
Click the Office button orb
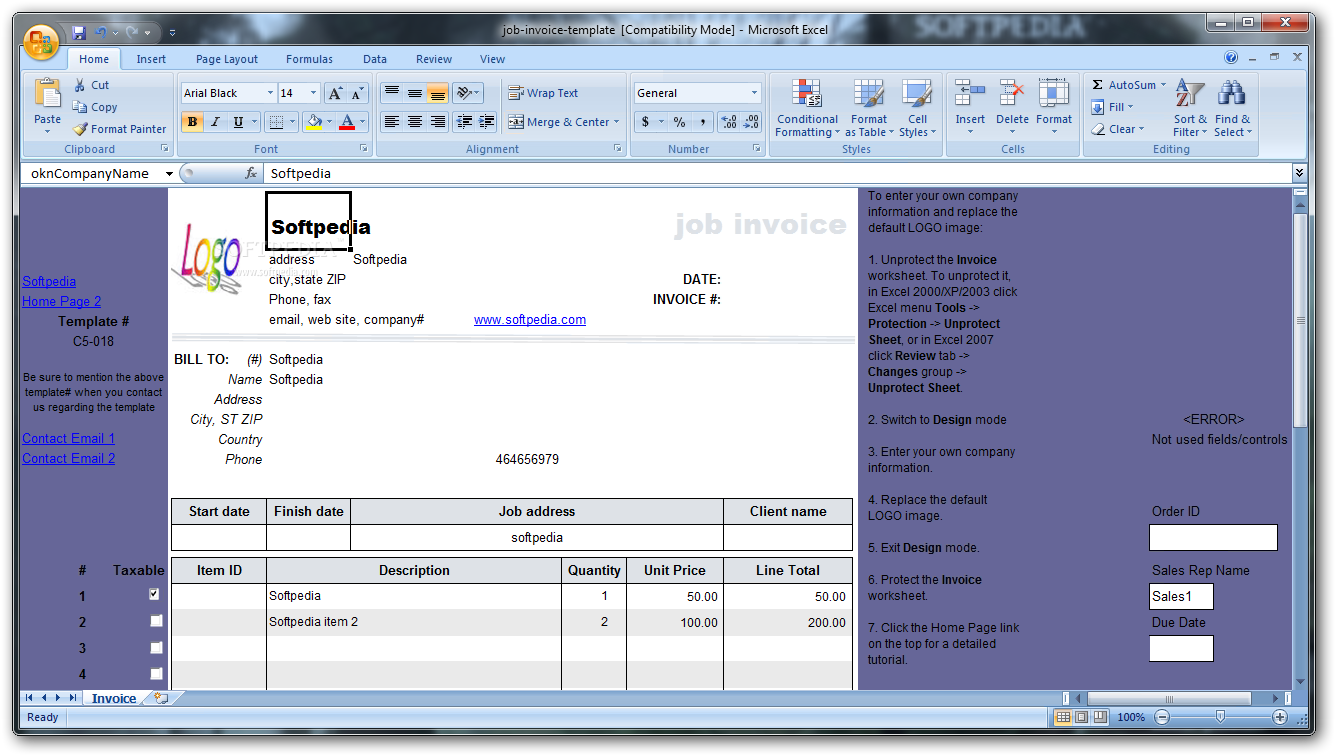click(41, 41)
